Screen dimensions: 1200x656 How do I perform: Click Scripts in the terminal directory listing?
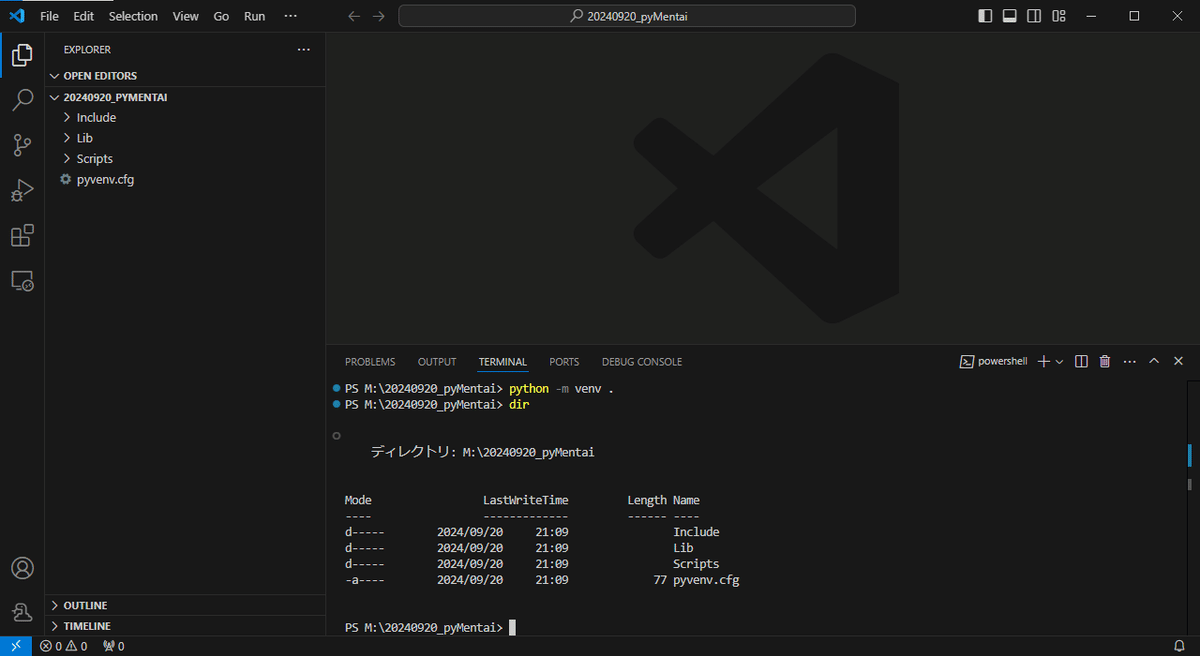(x=696, y=564)
